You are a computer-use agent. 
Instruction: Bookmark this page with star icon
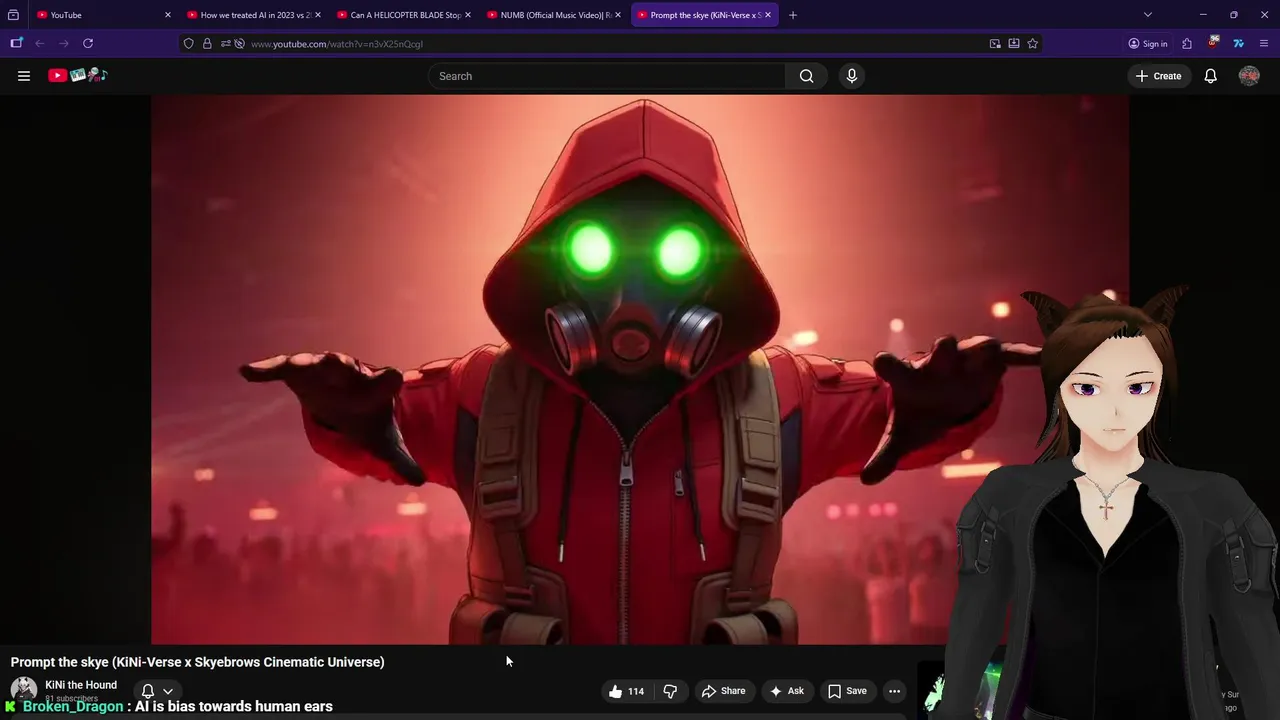[1033, 44]
